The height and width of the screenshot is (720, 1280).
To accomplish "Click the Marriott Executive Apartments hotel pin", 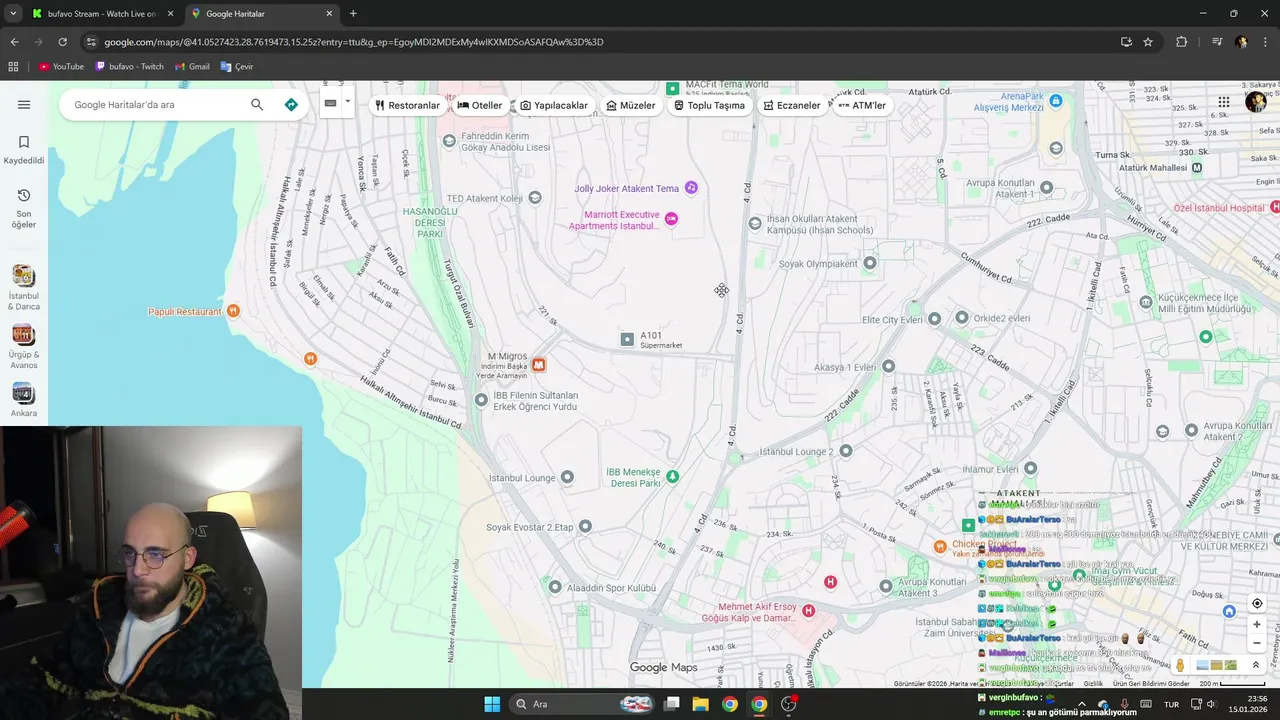I will point(671,219).
